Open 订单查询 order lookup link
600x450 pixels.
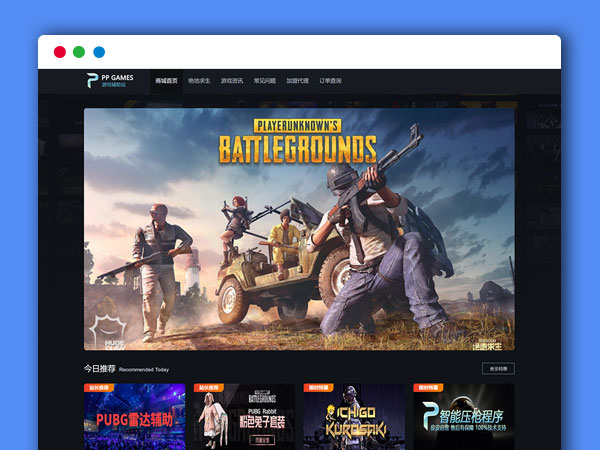pos(330,80)
